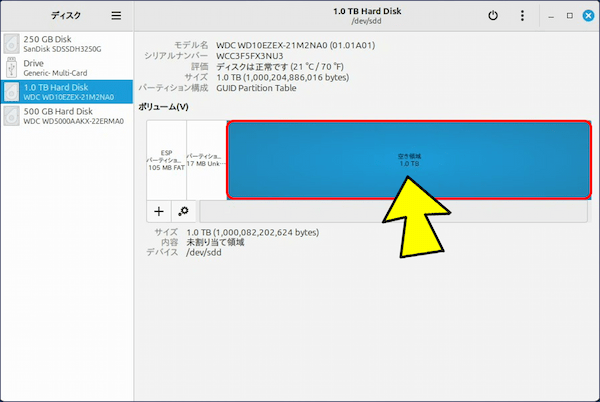Open the gear partition options menu
Screen dimensions: 600x402
coord(183,211)
